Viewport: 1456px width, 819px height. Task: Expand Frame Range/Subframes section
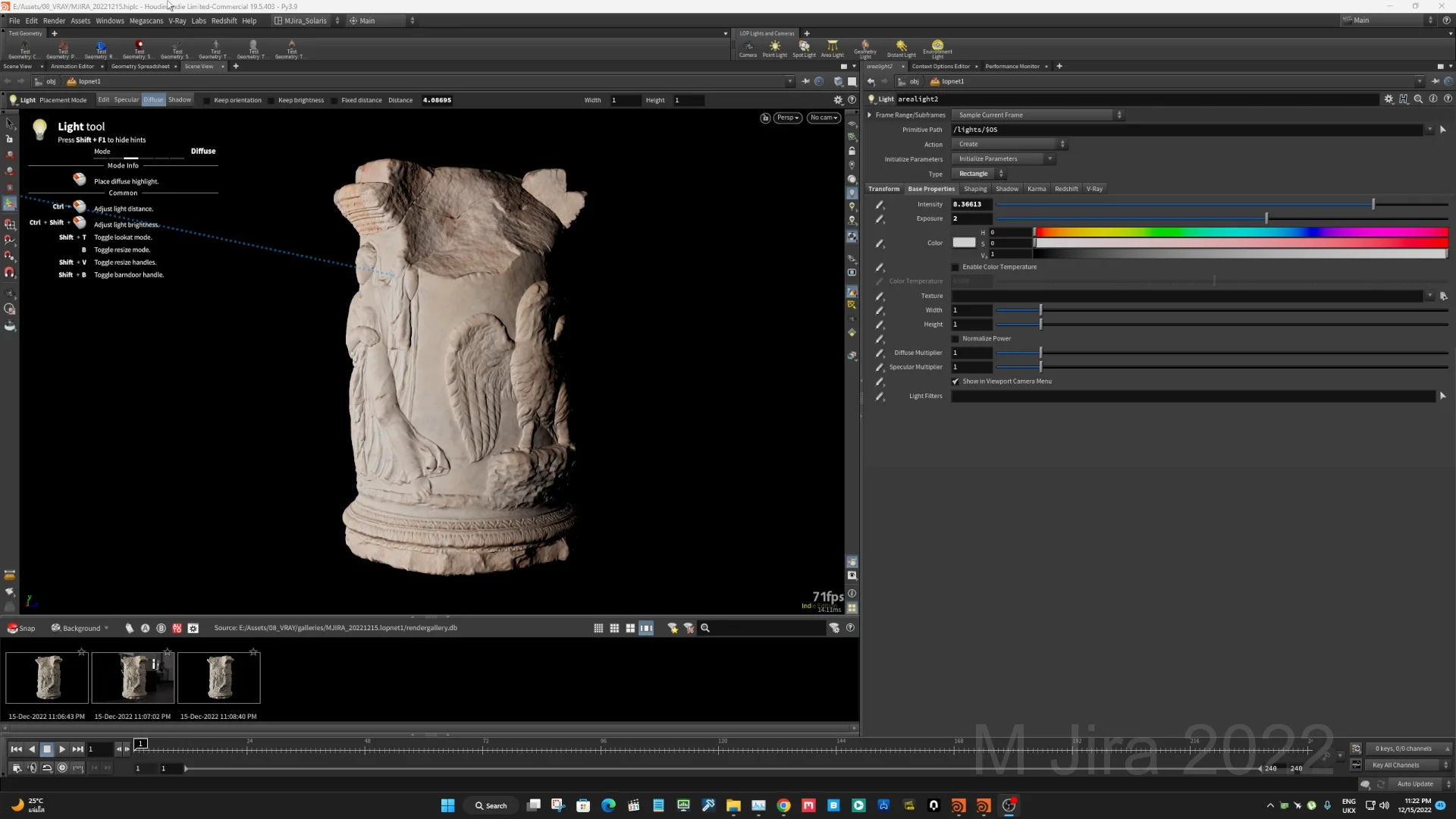[x=870, y=115]
